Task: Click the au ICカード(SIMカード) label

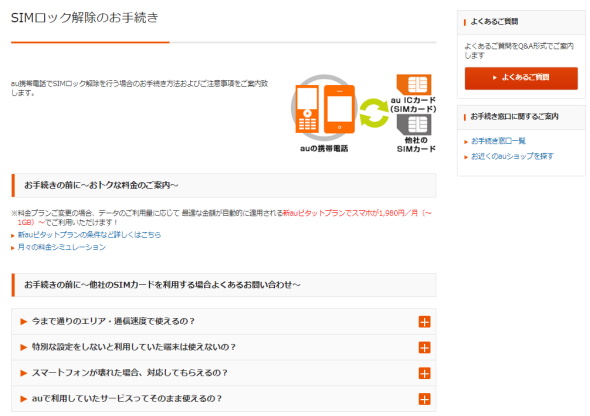Action: point(413,105)
